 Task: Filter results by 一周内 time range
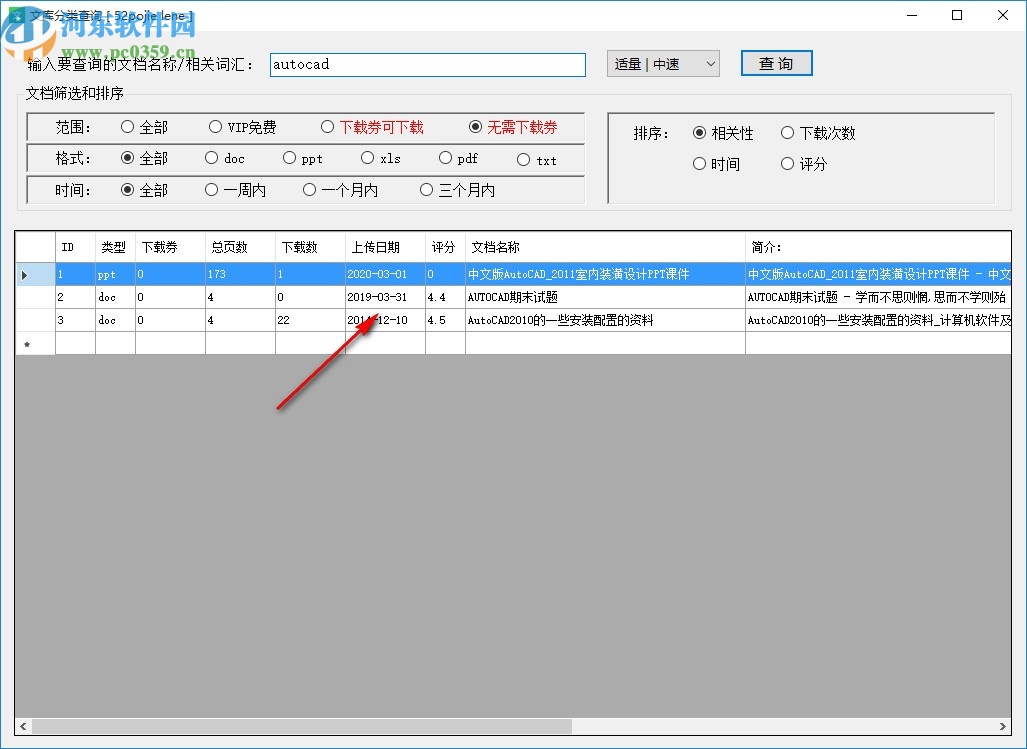(x=211, y=189)
